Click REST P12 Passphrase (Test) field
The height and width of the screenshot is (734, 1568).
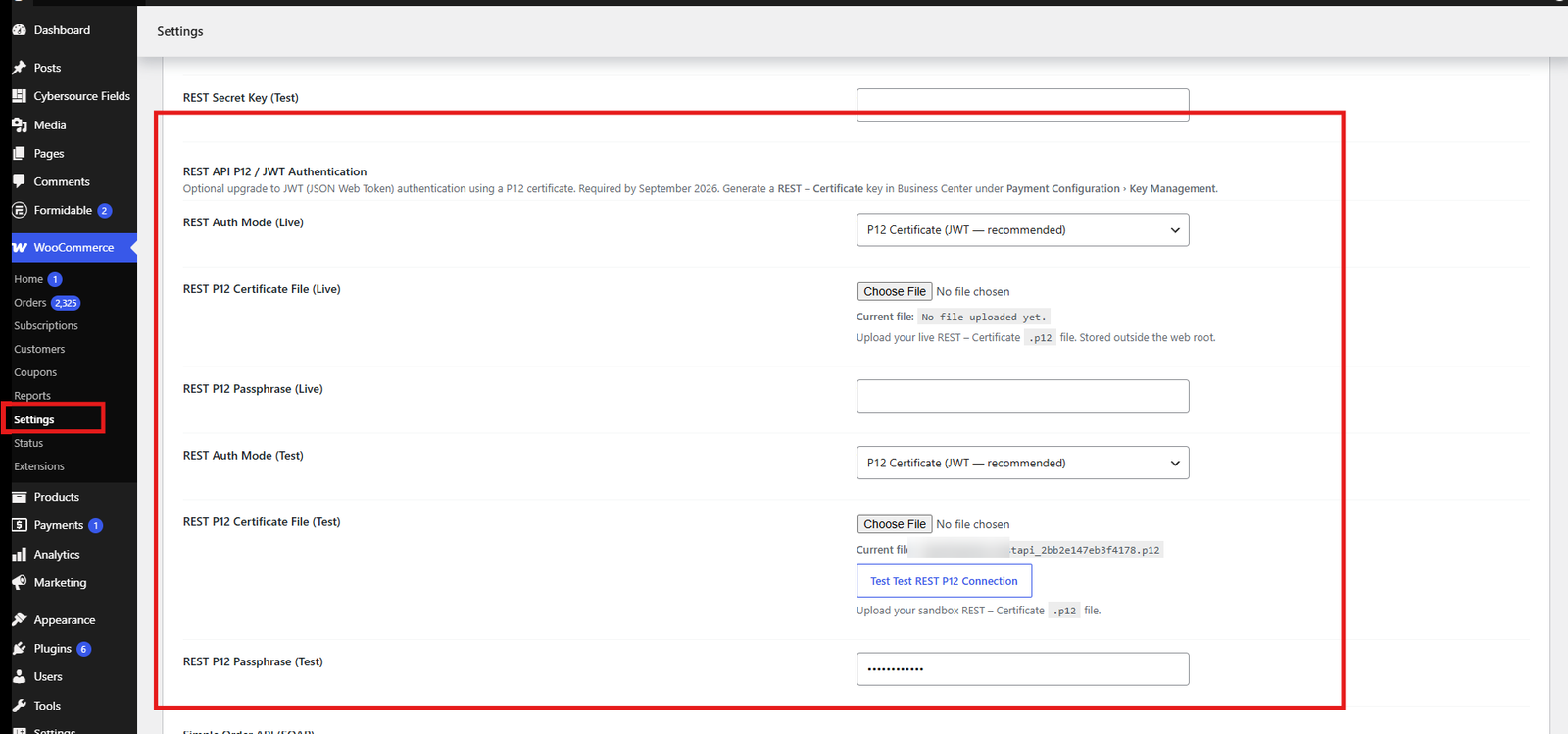click(x=1022, y=669)
